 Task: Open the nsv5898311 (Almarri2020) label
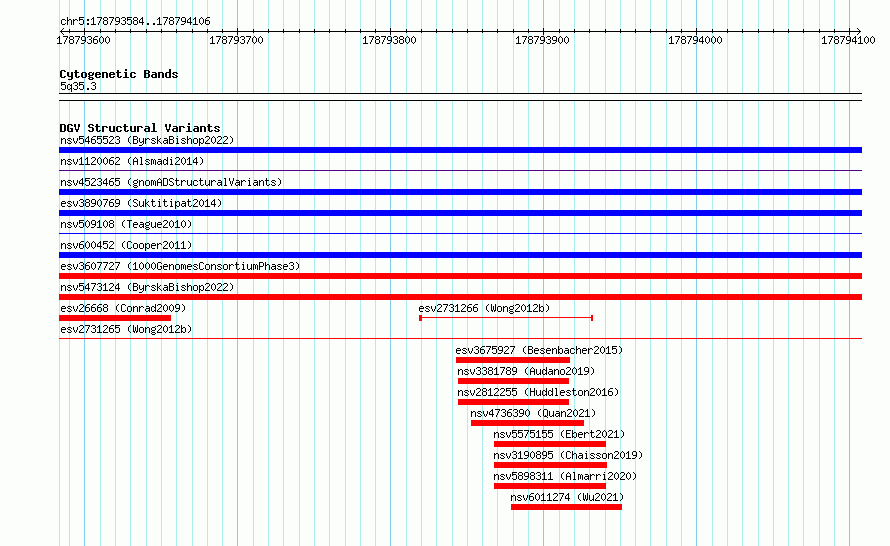(565, 476)
